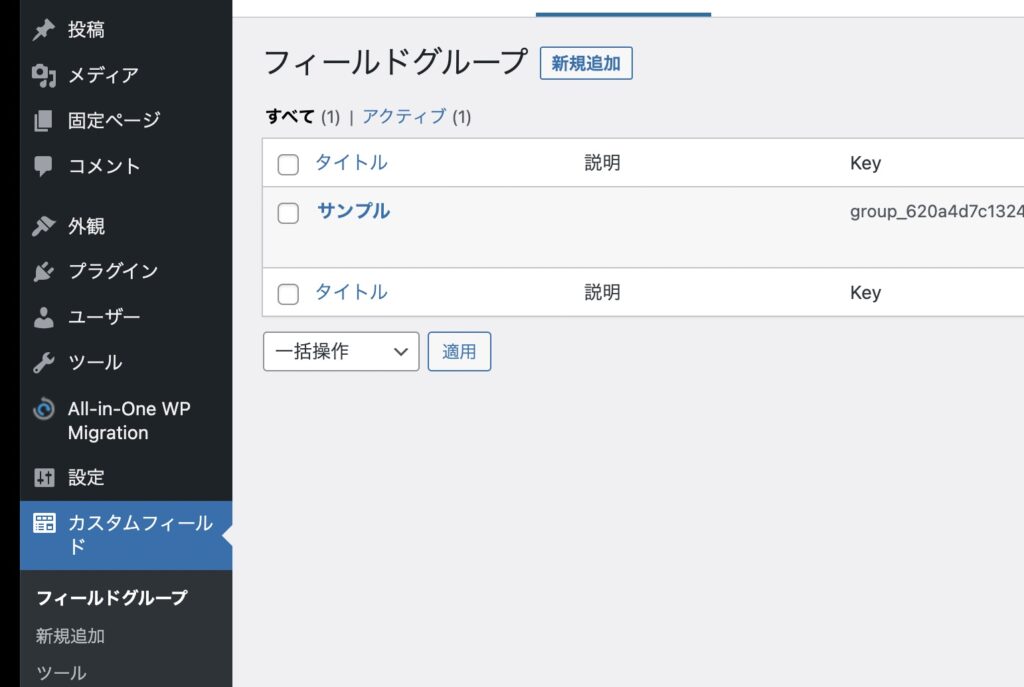This screenshot has width=1024, height=687.
Task: Click the Users person icon
Action: (x=43, y=317)
